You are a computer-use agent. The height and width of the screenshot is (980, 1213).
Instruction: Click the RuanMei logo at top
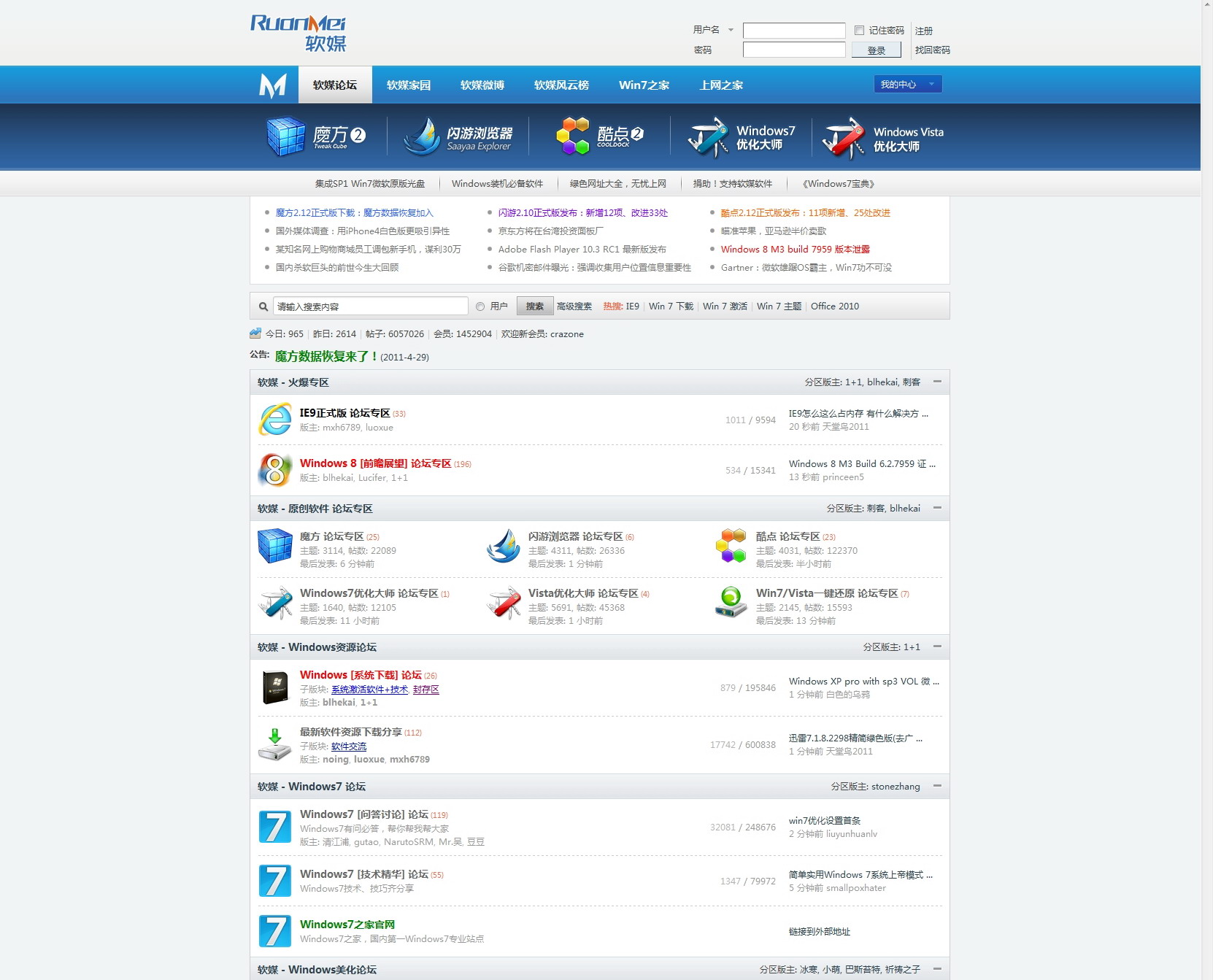click(x=299, y=34)
